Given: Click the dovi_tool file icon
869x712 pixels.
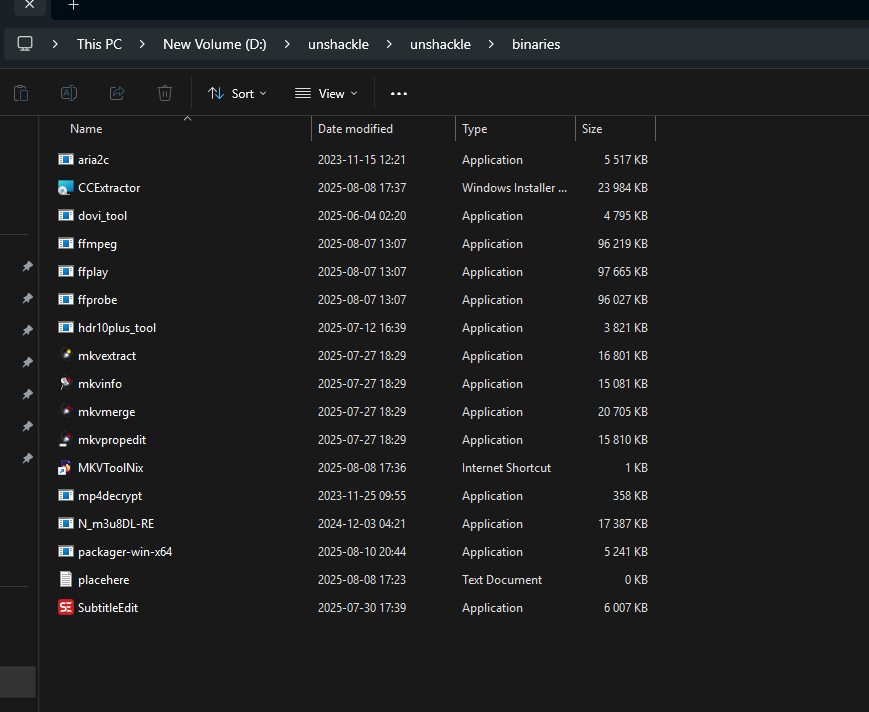Looking at the screenshot, I should 66,216.
